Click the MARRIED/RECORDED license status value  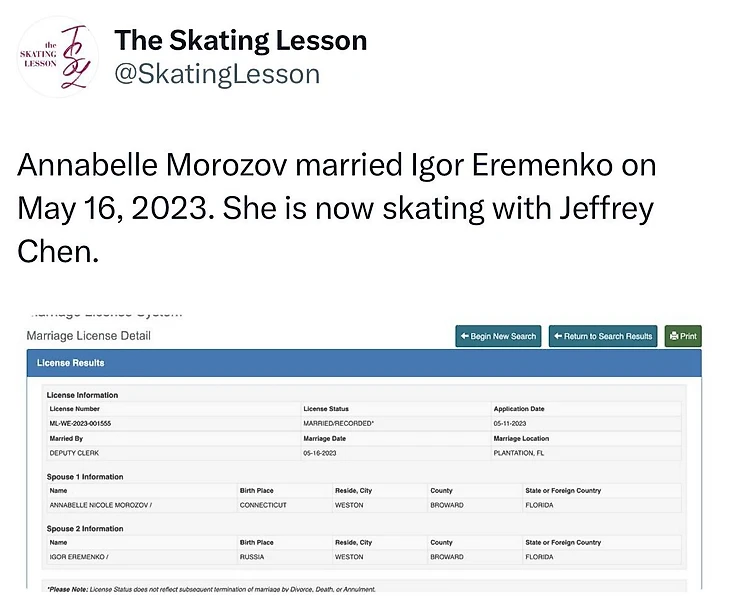pos(338,423)
